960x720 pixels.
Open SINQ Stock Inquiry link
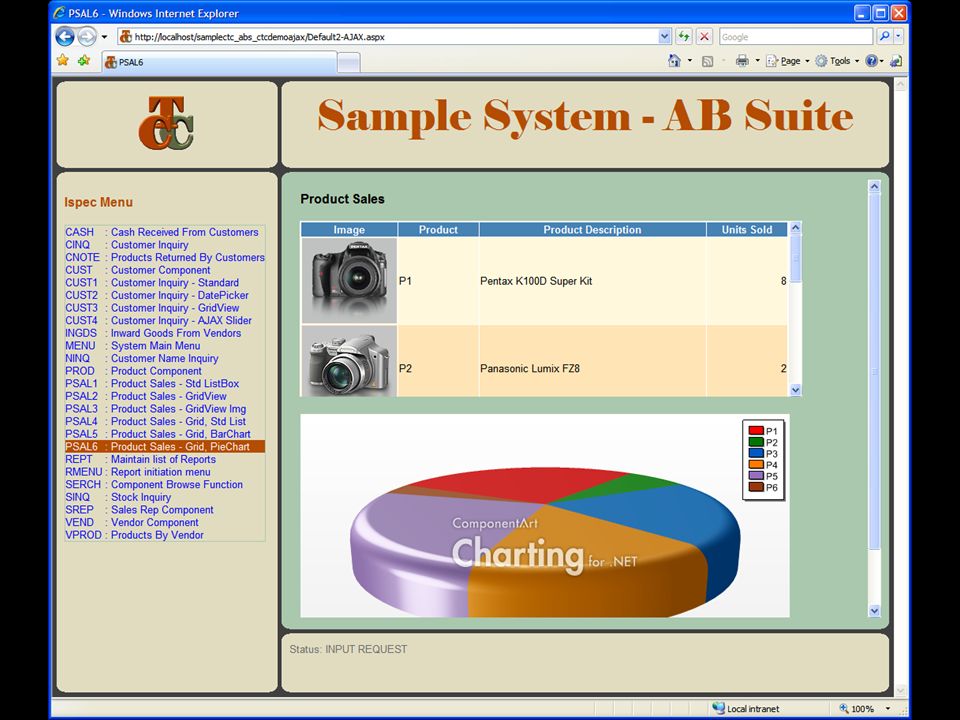pos(118,497)
